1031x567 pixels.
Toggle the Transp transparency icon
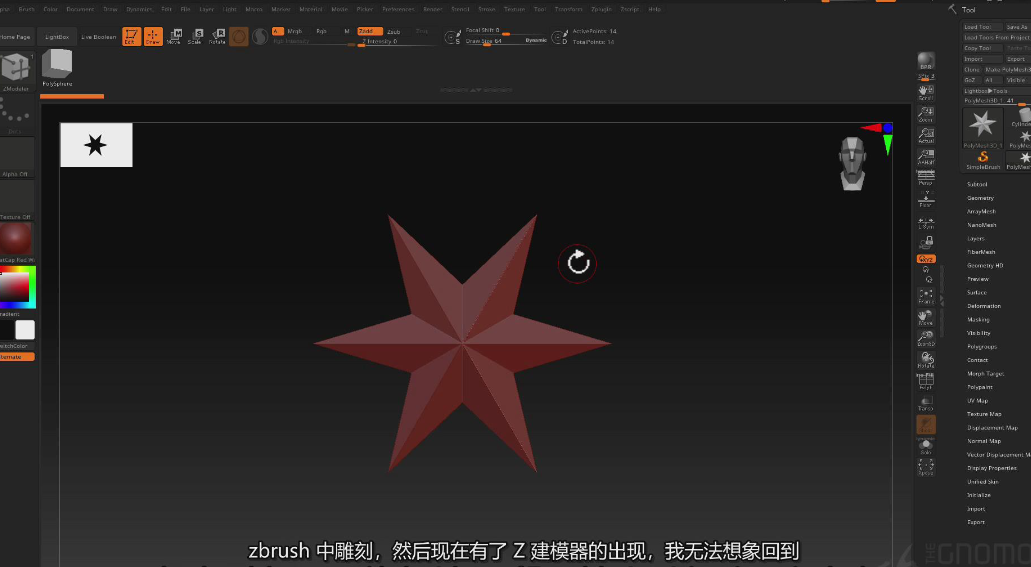tap(926, 403)
